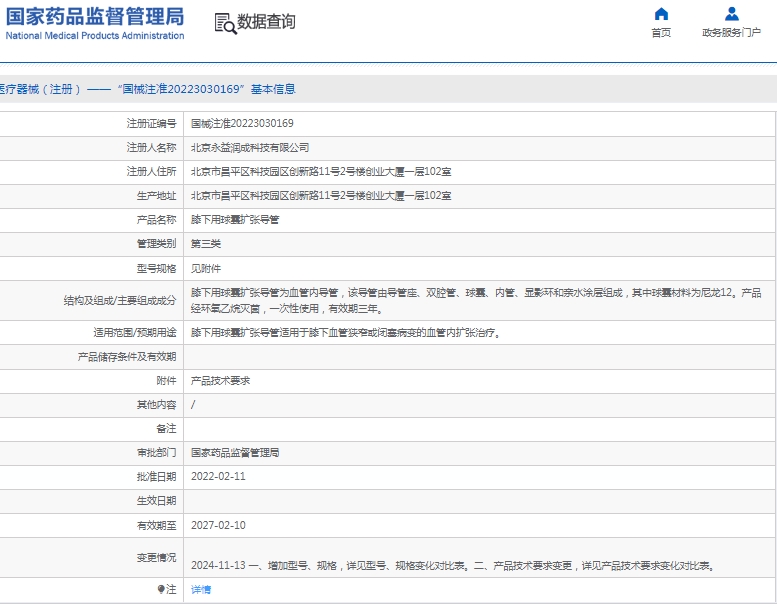777x607 pixels.
Task: Click the 注册证编号 label
Action: pos(151,123)
